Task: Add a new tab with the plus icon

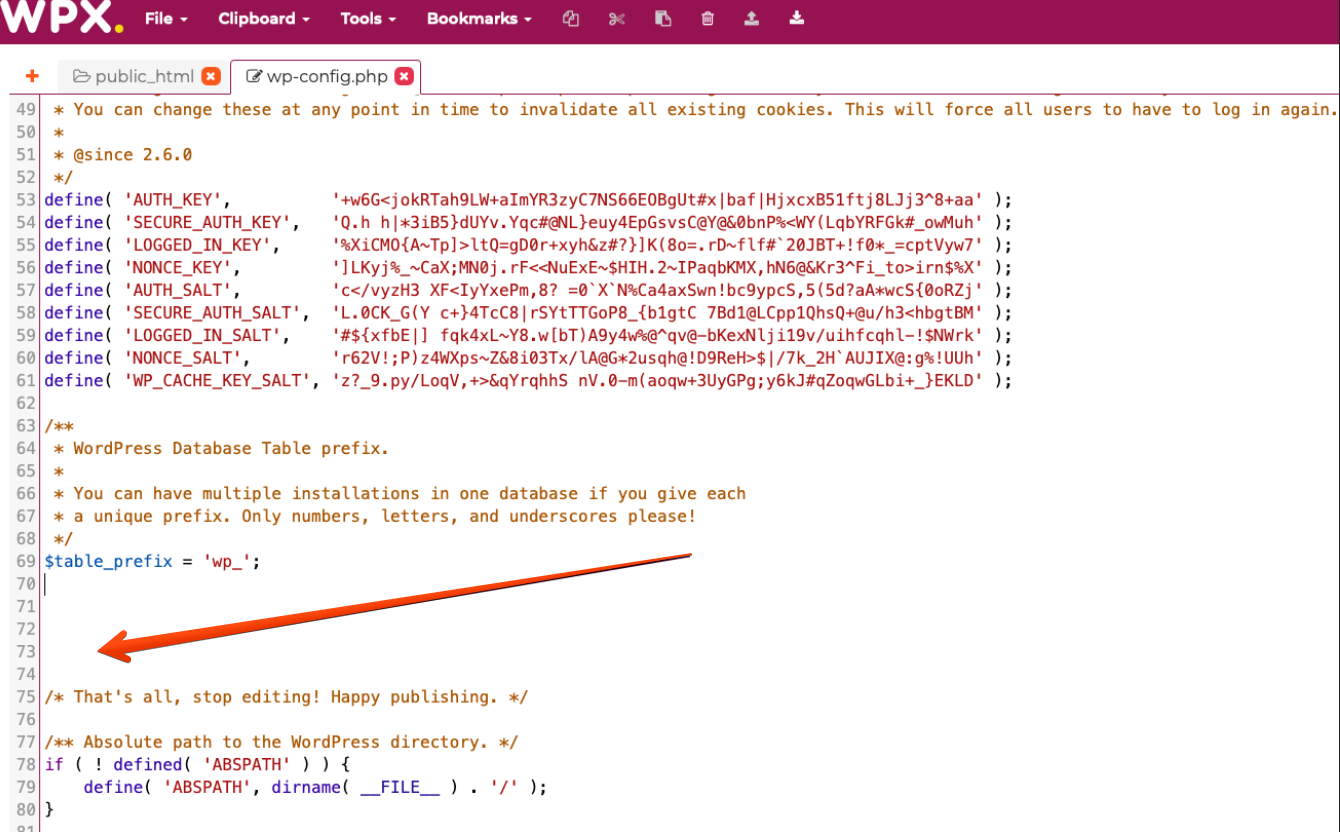Action: [32, 76]
